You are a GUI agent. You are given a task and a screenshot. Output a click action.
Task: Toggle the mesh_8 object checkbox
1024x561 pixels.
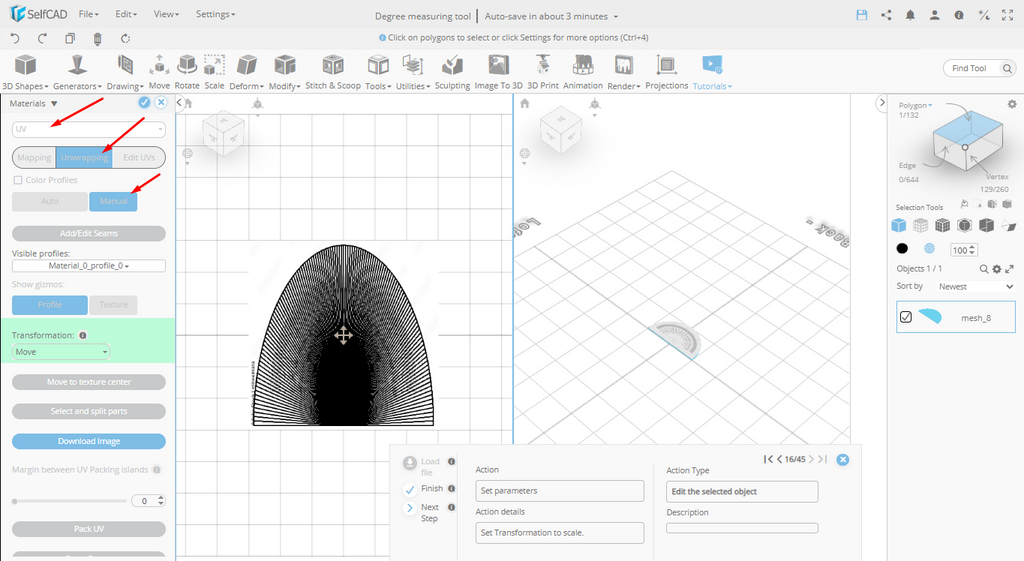point(906,317)
